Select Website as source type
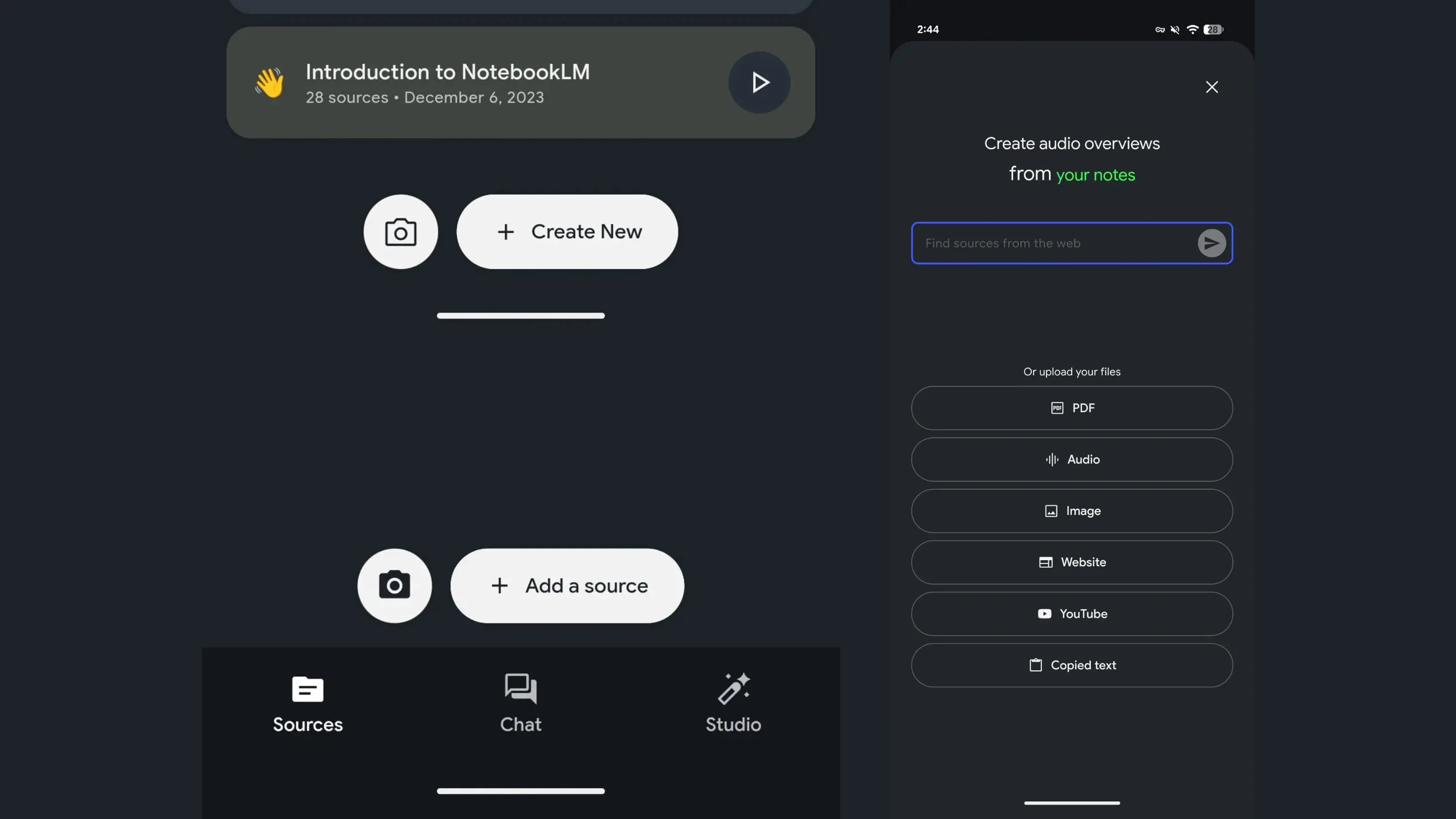This screenshot has width=1456, height=819. [1072, 562]
